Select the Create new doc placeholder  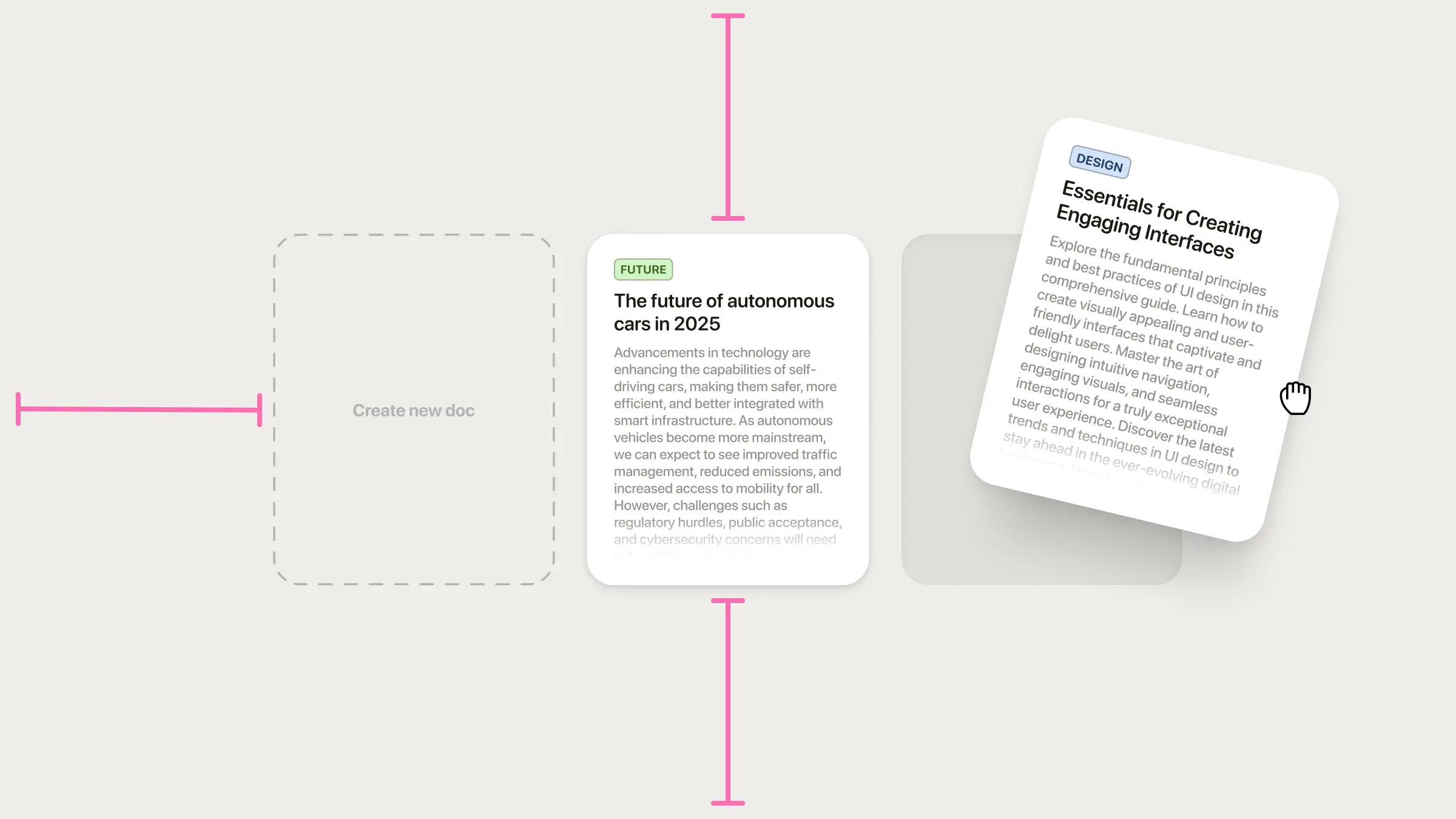pyautogui.click(x=413, y=409)
